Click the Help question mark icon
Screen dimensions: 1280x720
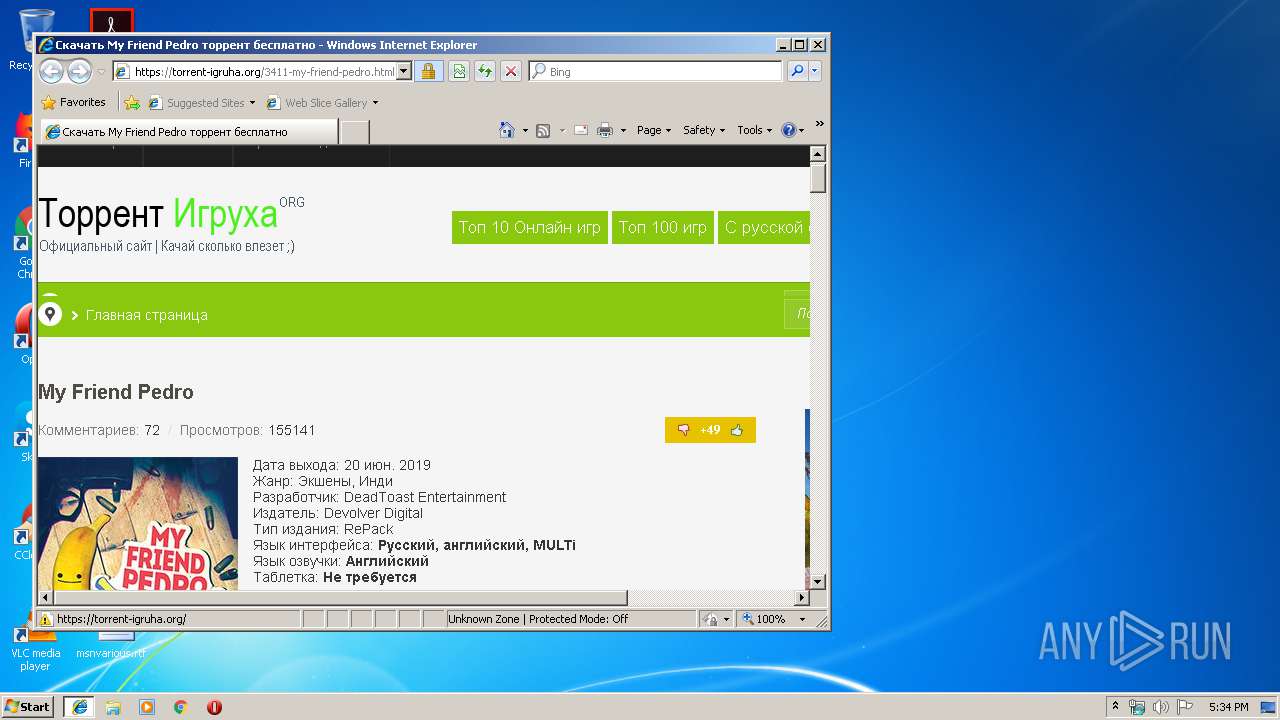pyautogui.click(x=788, y=130)
